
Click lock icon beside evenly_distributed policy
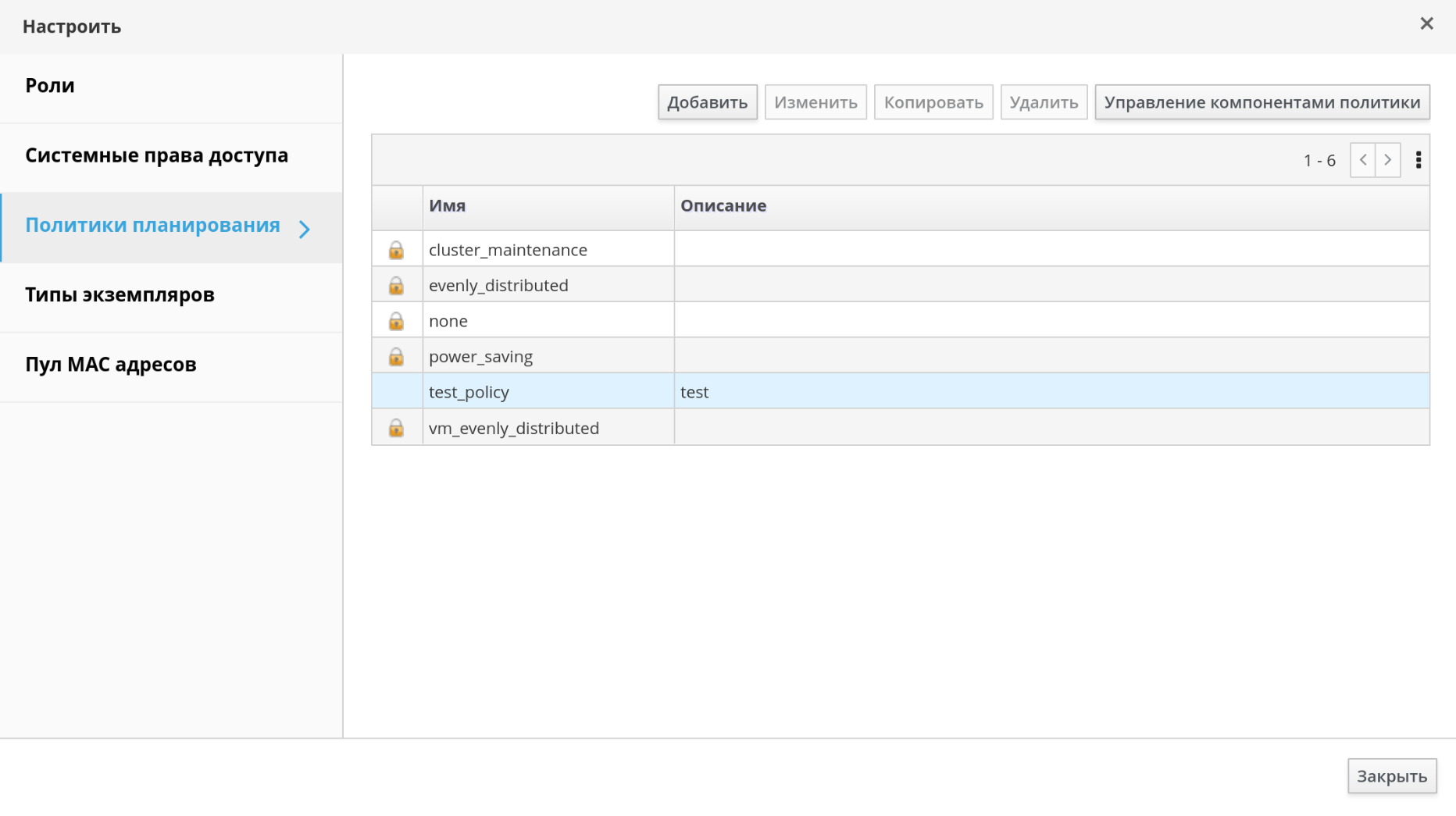tap(396, 286)
